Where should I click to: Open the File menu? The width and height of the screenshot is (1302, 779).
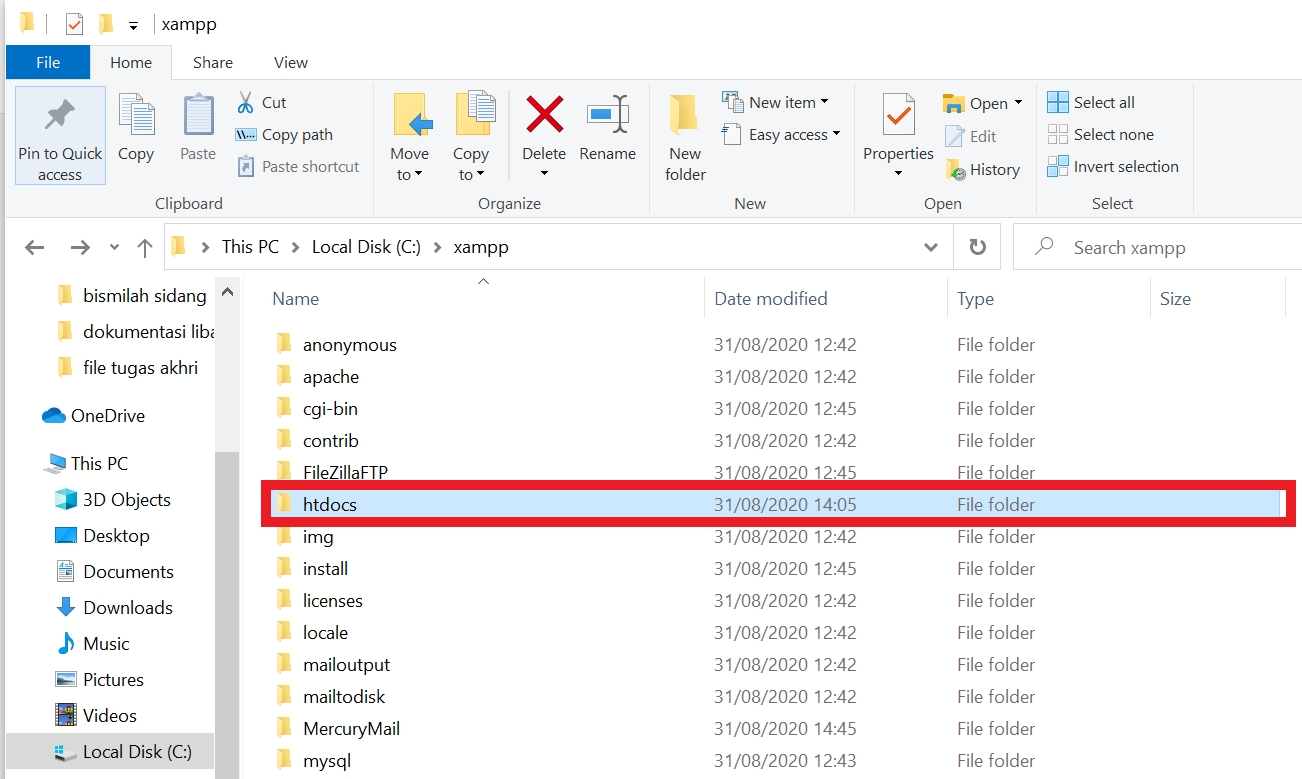tap(48, 62)
